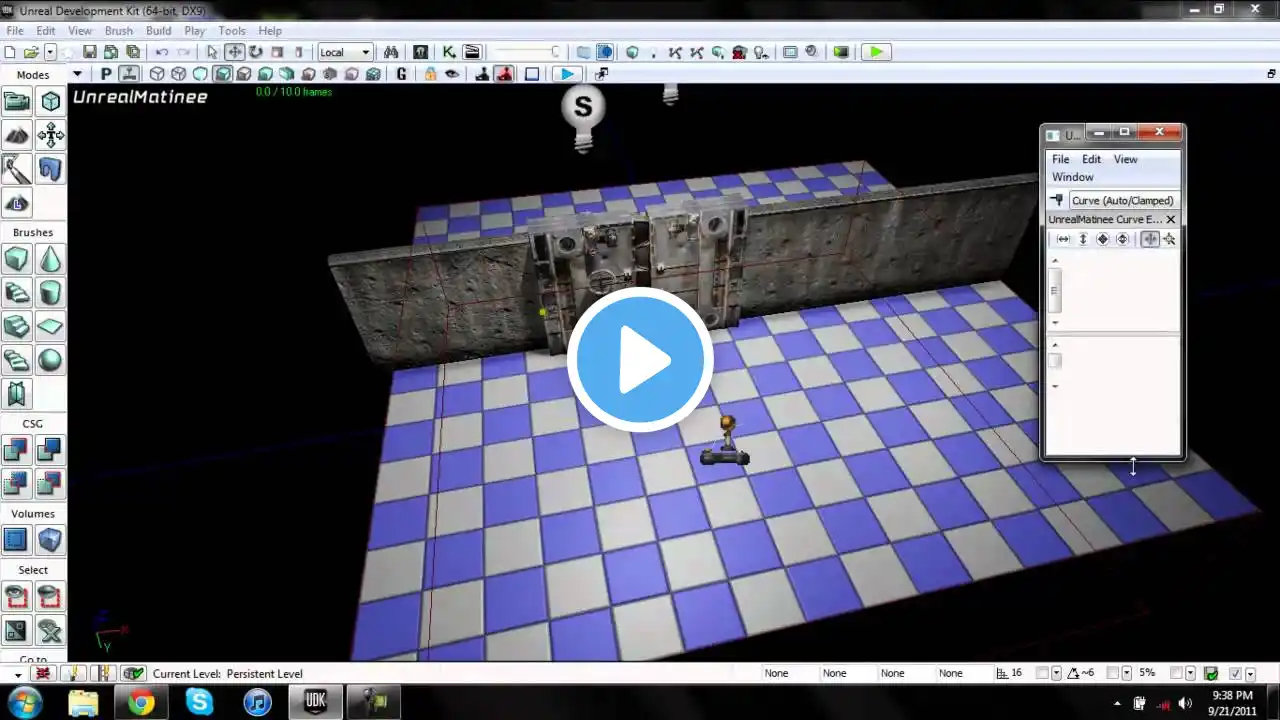
Task: Toggle game view with the G icon
Action: (x=402, y=74)
